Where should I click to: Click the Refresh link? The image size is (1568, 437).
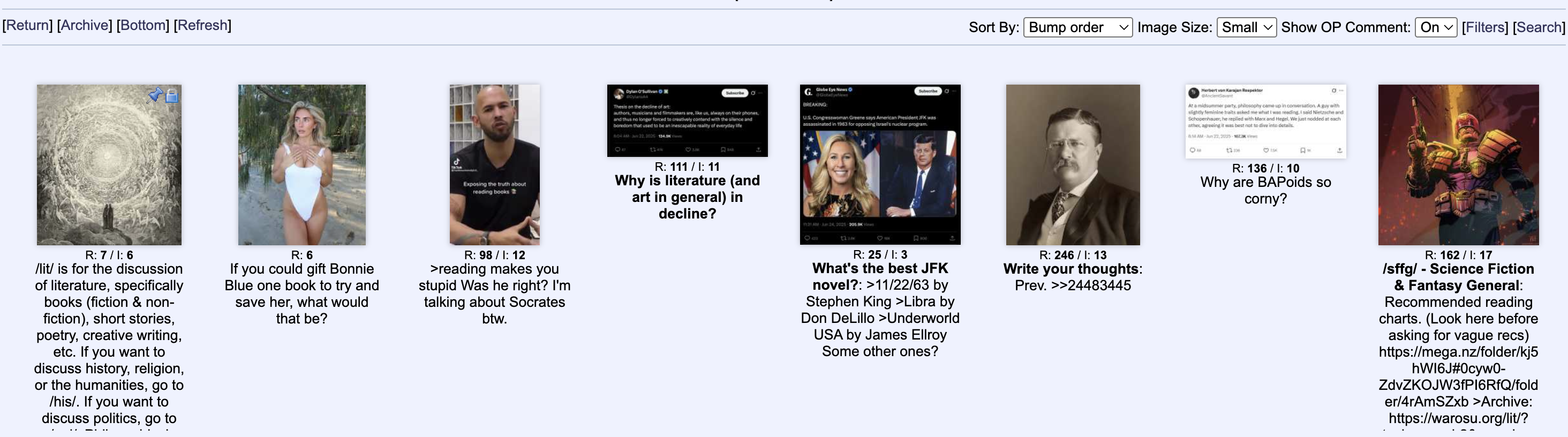point(202,26)
